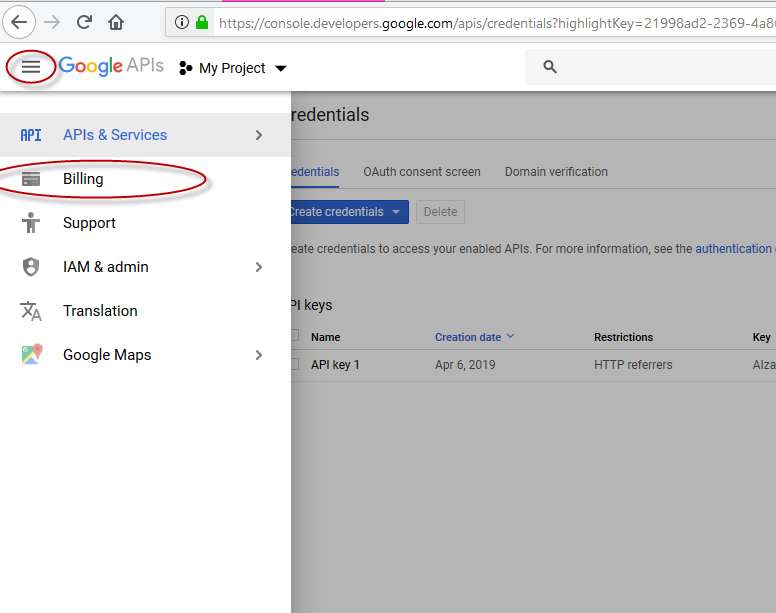
Task: Open Billing from the side menu
Action: click(x=145, y=179)
